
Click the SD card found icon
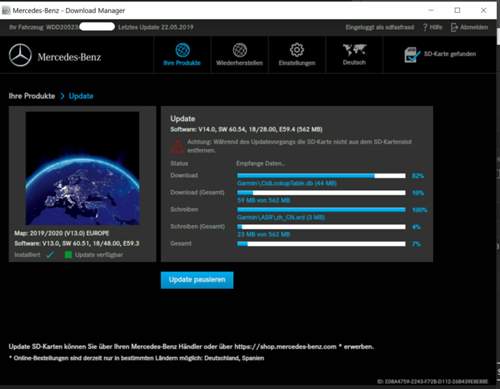pos(412,55)
